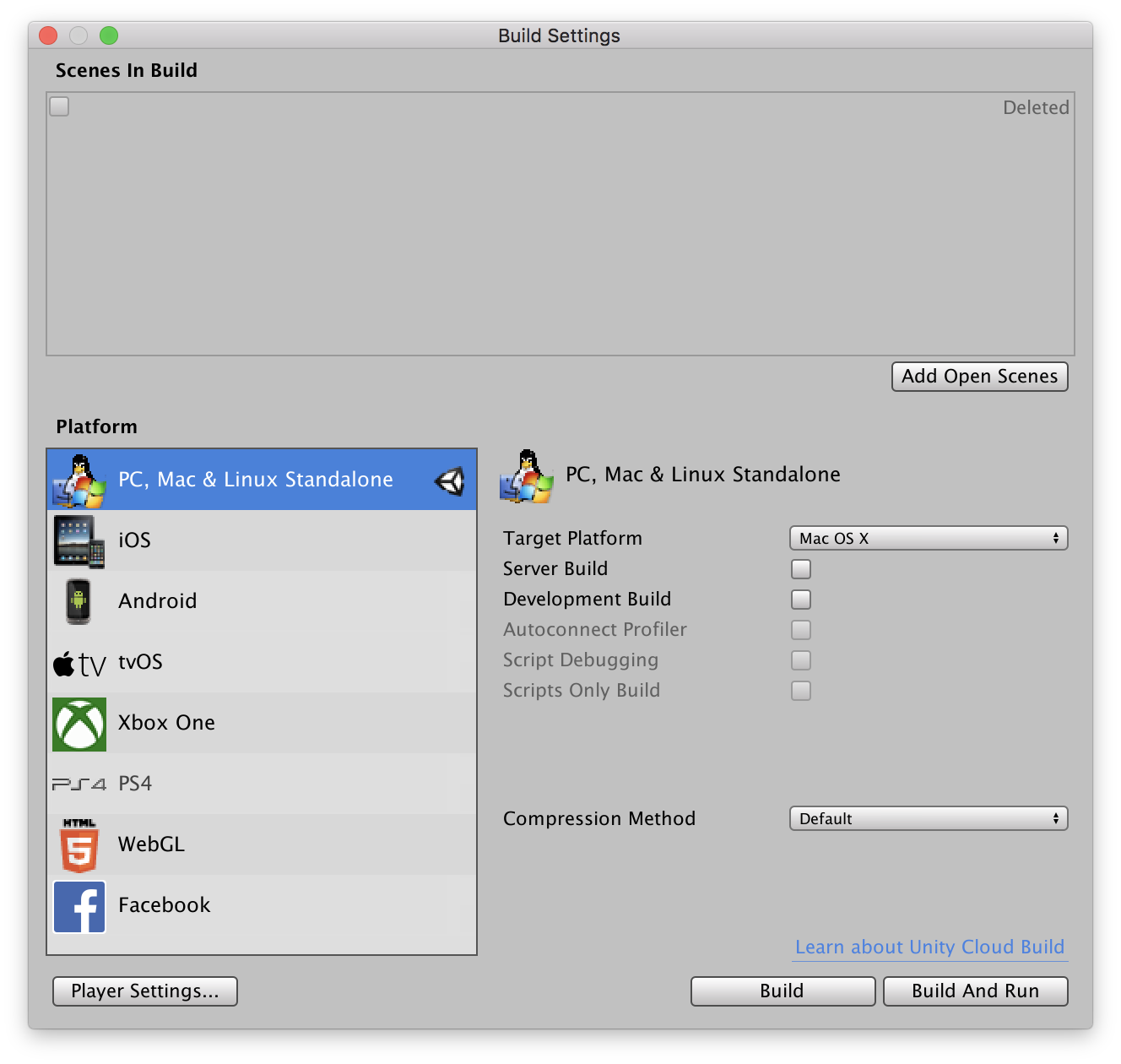
Task: Select the Android phone icon
Action: point(79,601)
